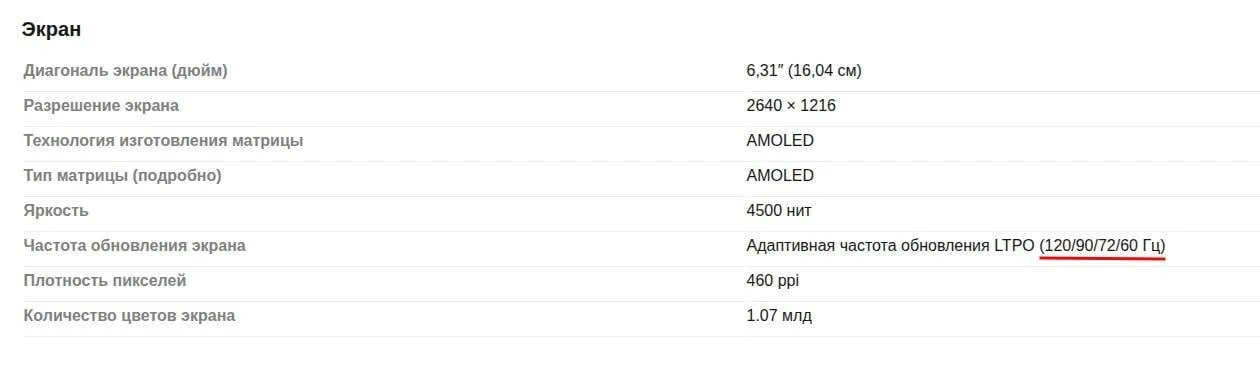Select the Частота обновления экрана label
This screenshot has width=1260, height=374.
(134, 245)
